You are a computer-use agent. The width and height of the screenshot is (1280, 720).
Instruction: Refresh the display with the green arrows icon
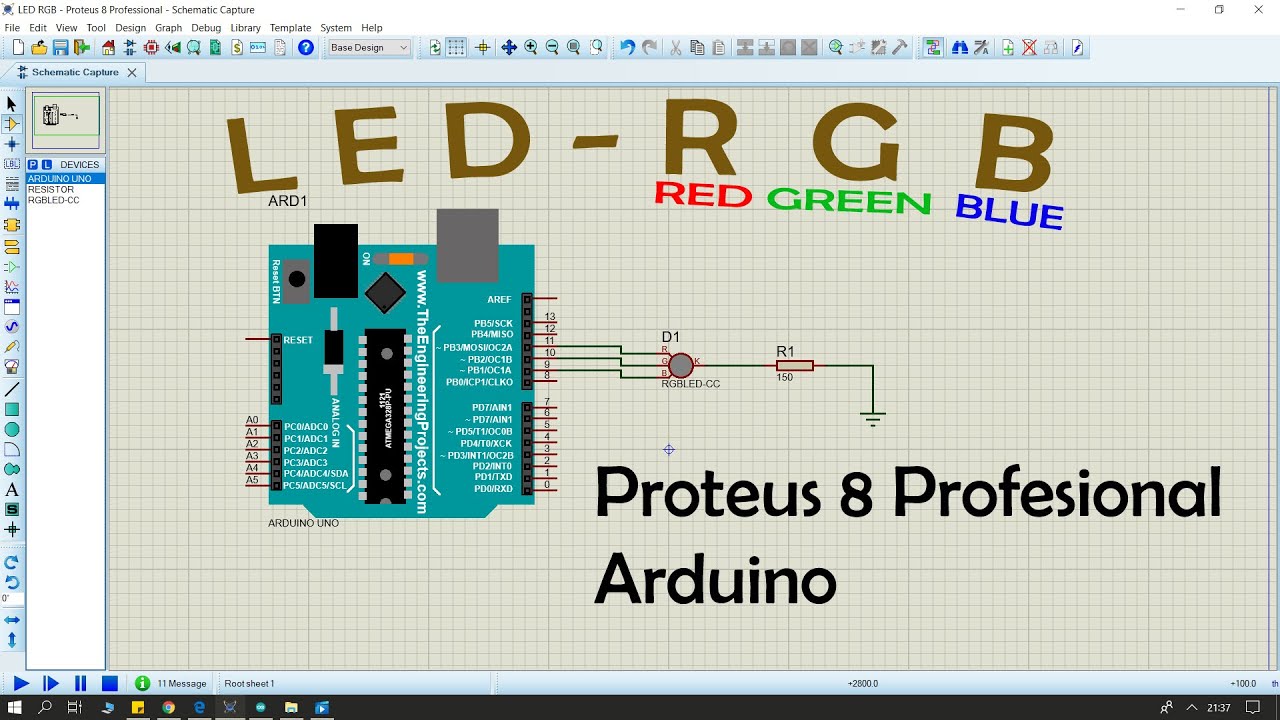(x=435, y=47)
